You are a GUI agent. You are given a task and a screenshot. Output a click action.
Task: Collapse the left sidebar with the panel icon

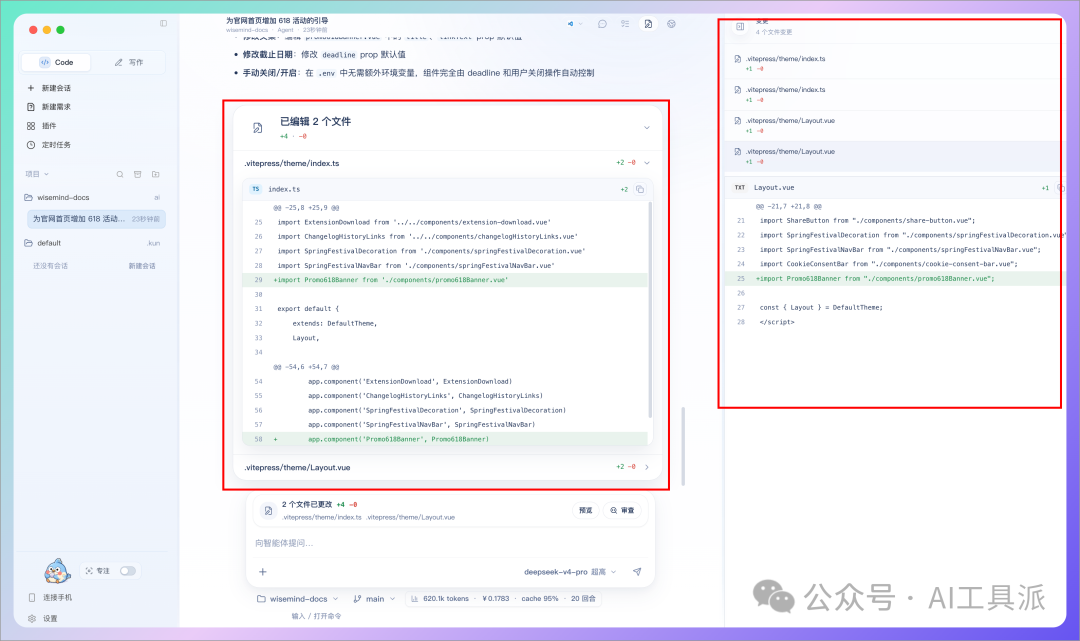[x=163, y=23]
